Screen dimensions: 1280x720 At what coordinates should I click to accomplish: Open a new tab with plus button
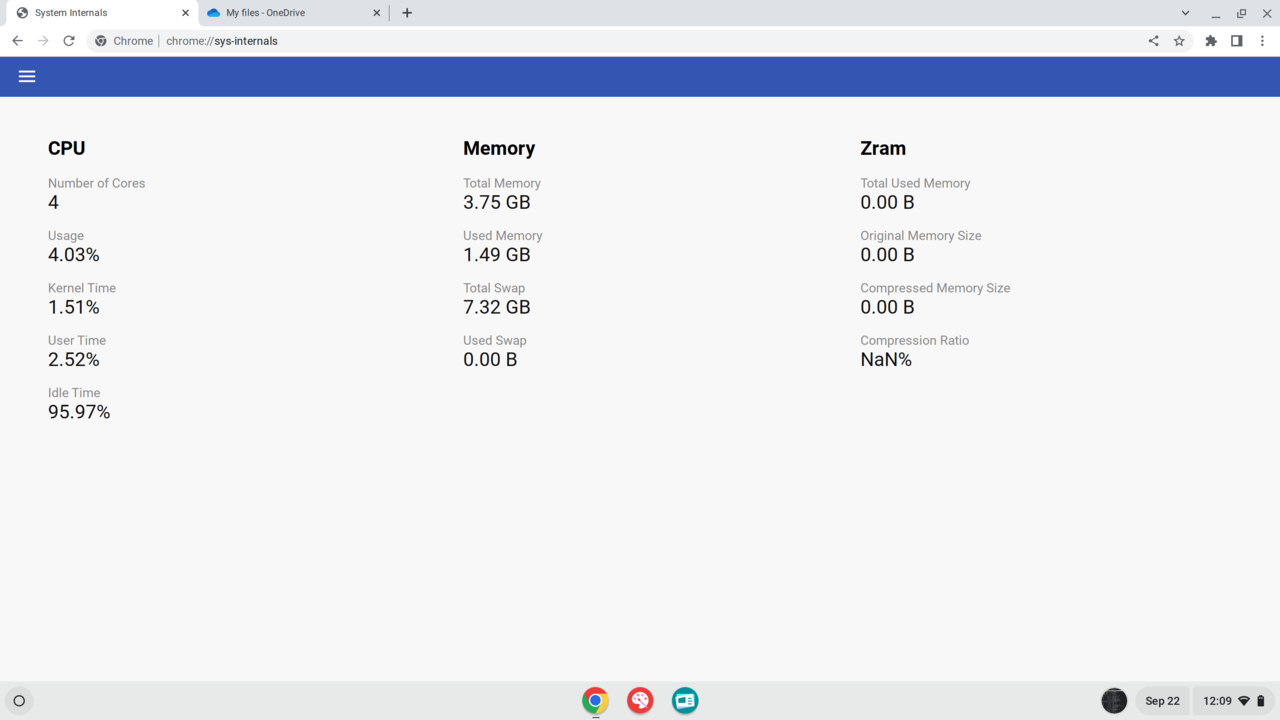click(x=407, y=13)
